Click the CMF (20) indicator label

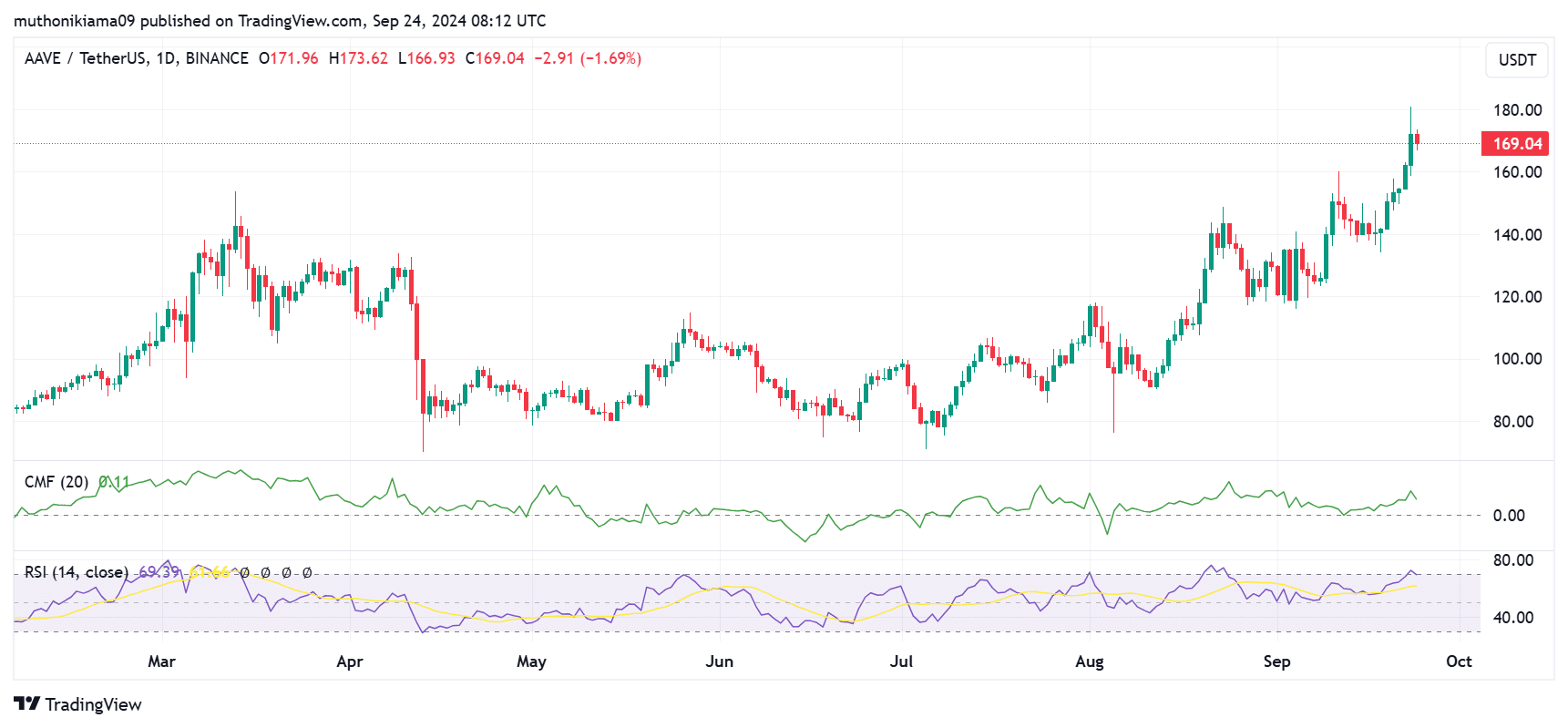(56, 482)
